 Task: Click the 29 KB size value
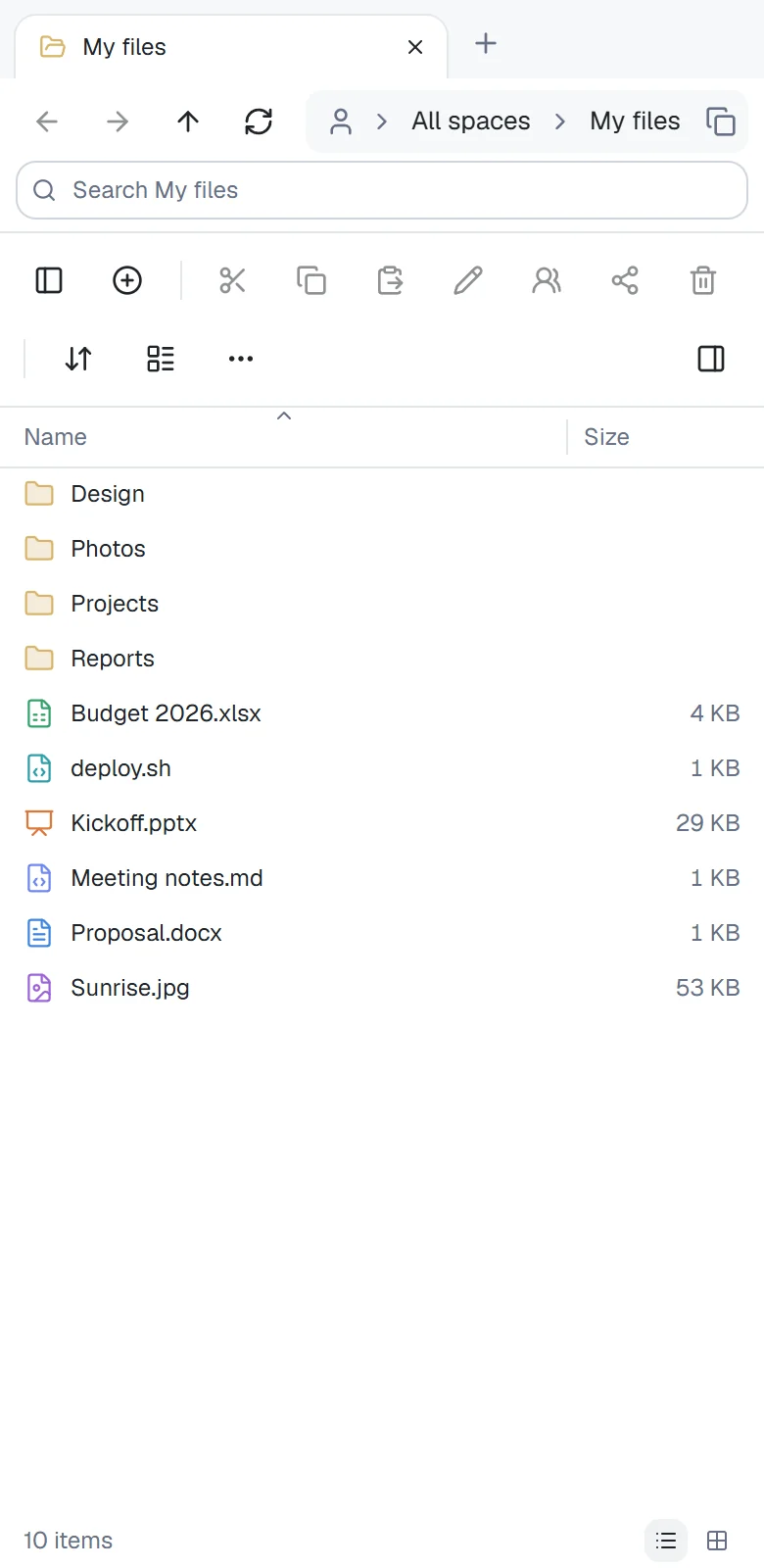pyautogui.click(x=707, y=823)
